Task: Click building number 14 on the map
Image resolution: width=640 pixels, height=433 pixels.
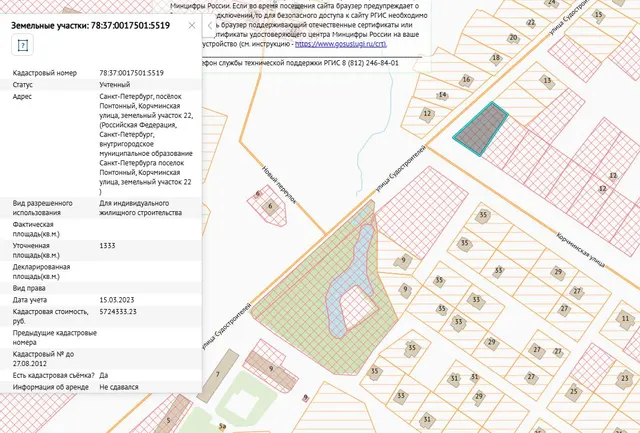Action: pyautogui.click(x=442, y=95)
